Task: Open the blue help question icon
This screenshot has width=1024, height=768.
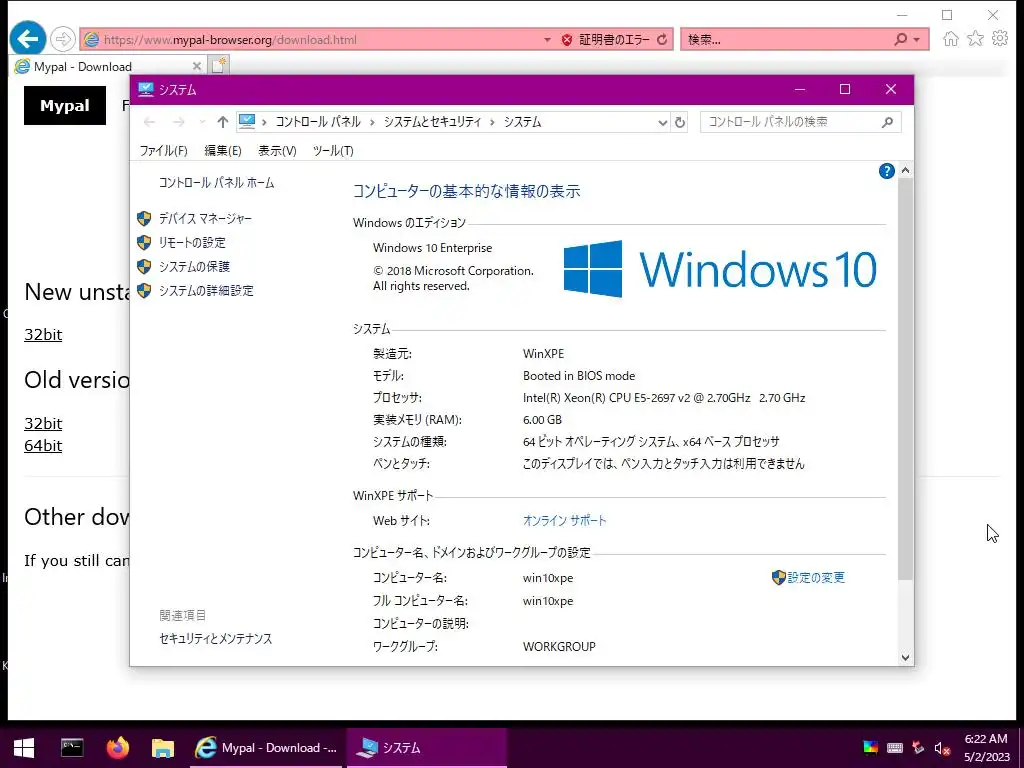Action: (886, 171)
